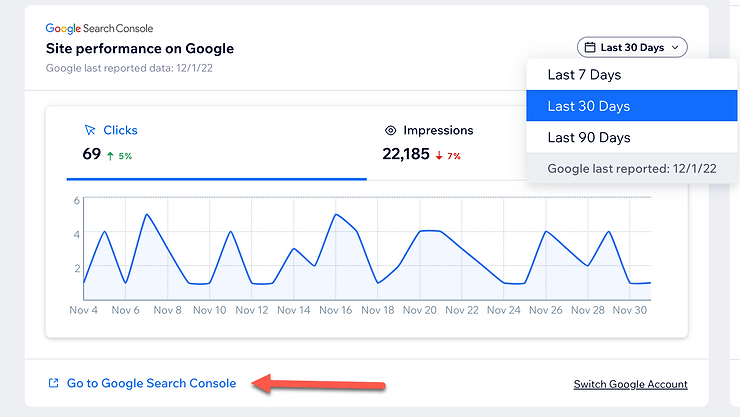This screenshot has width=740, height=417.
Task: Click the Nov 26 axis label
Action: pos(546,310)
